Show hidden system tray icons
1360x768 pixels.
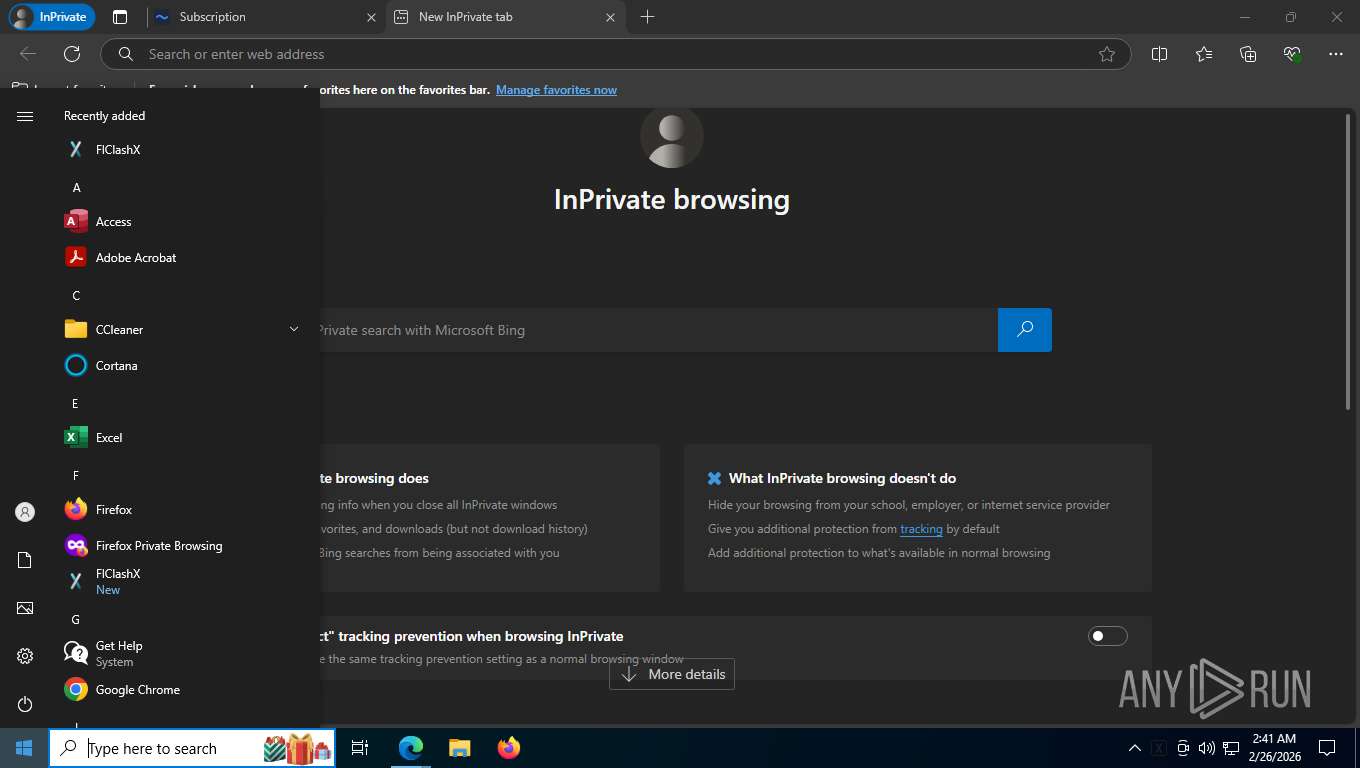tap(1134, 748)
